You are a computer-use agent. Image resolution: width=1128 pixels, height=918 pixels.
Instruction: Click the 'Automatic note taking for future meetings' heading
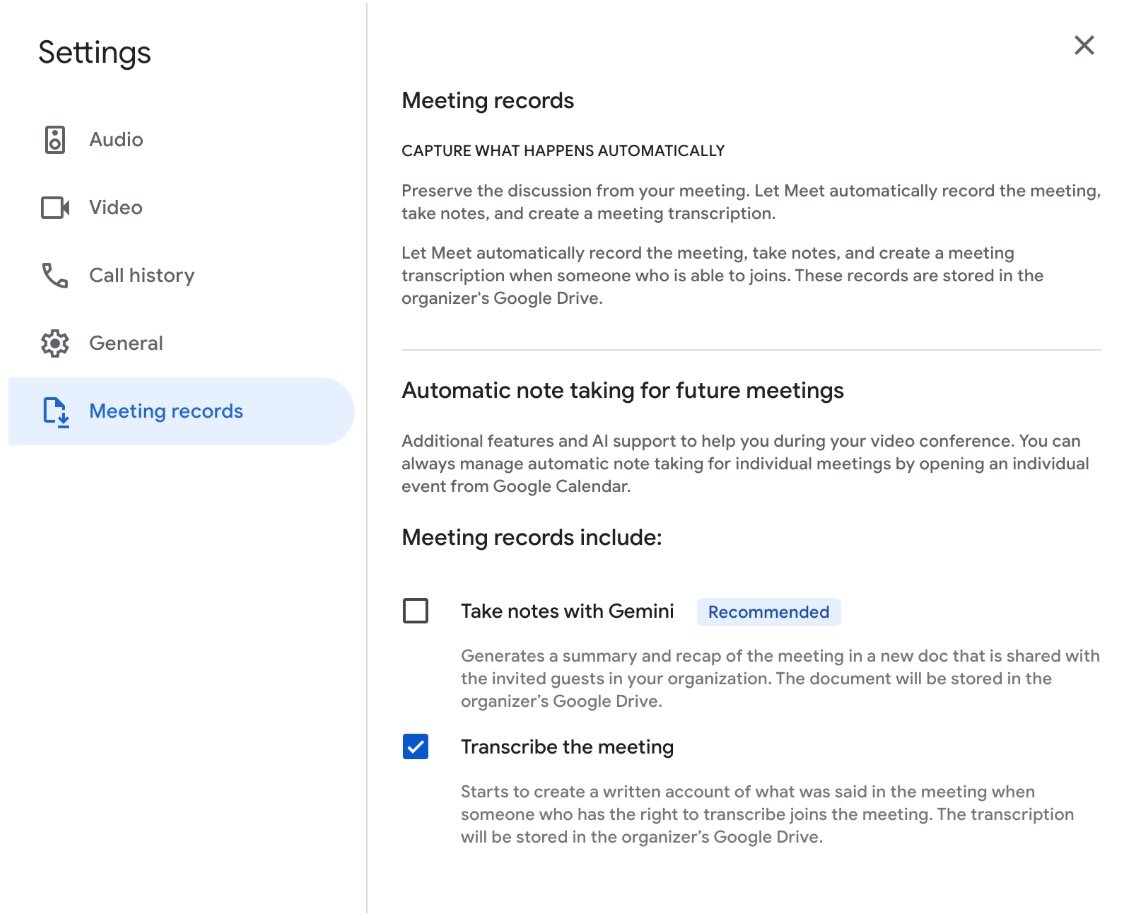point(622,391)
